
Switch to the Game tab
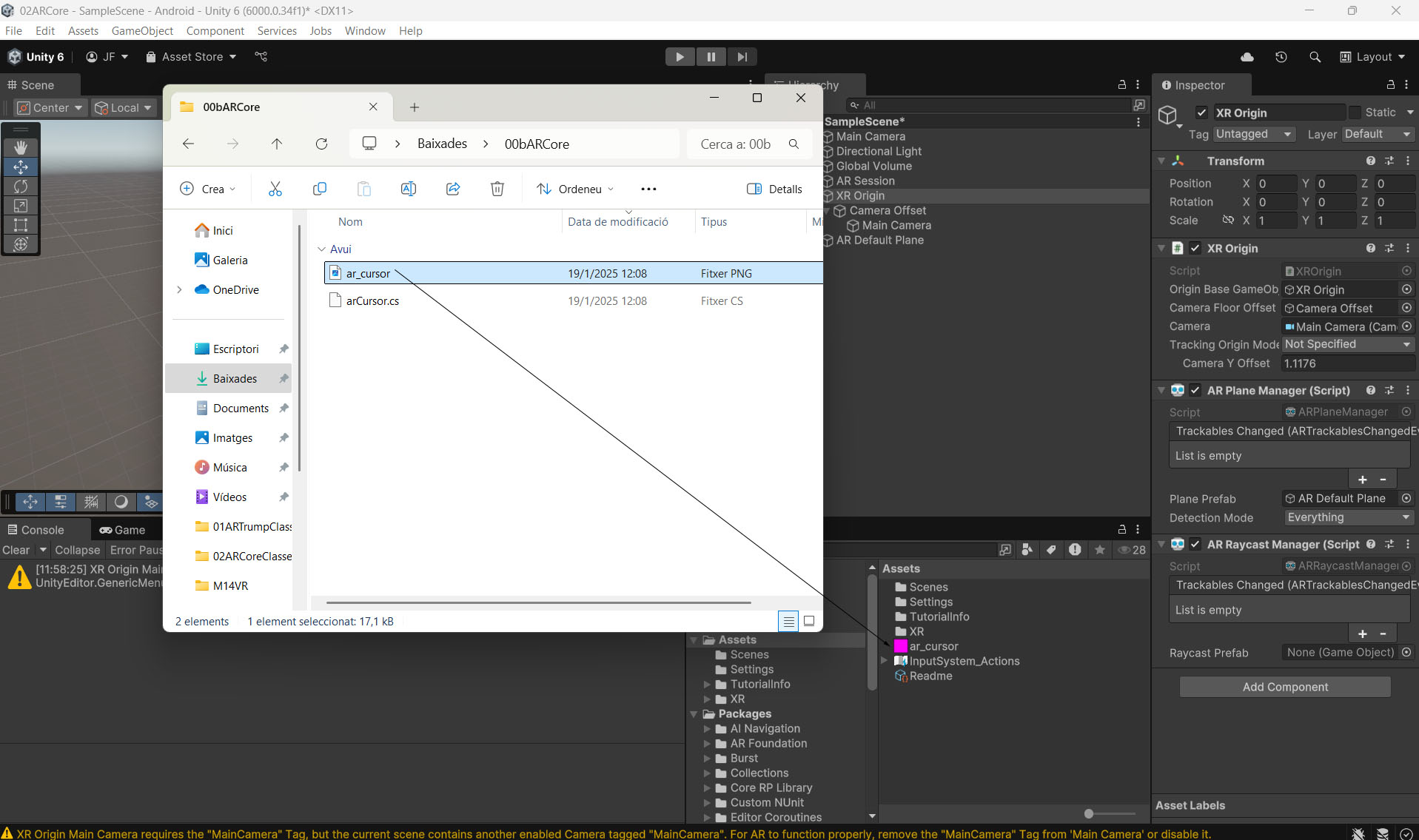[x=123, y=530]
